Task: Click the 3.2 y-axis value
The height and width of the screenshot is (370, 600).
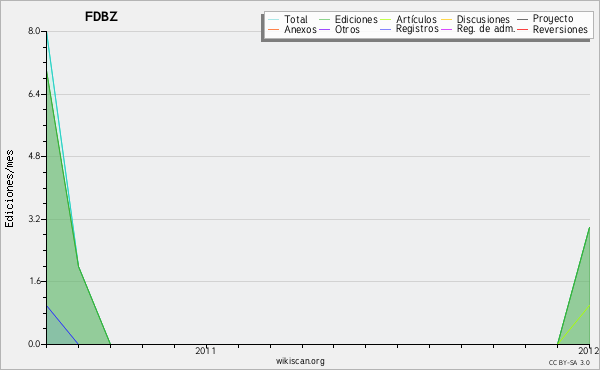Action: 34,219
